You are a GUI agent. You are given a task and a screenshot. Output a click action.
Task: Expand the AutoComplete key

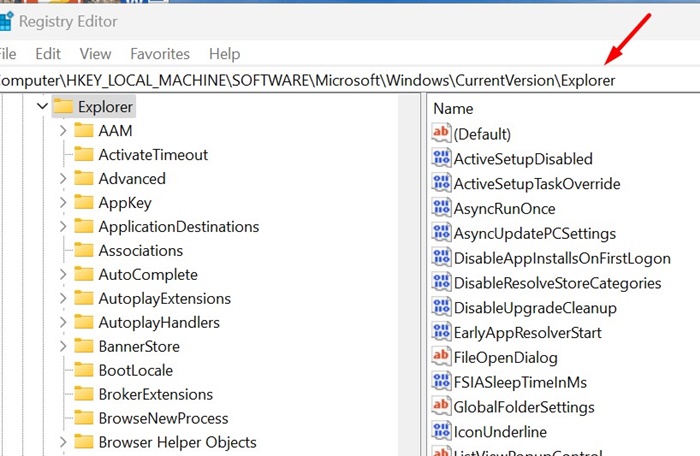pos(63,275)
